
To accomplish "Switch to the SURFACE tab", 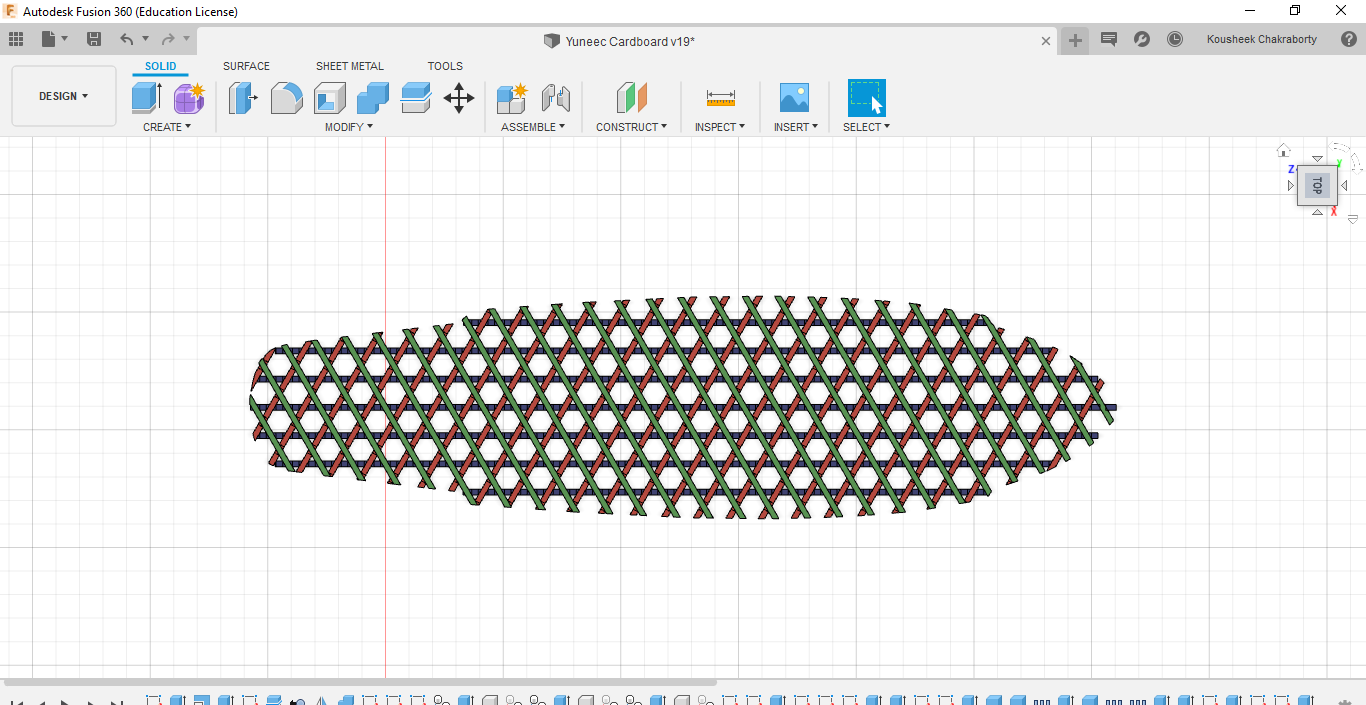I will (x=246, y=66).
